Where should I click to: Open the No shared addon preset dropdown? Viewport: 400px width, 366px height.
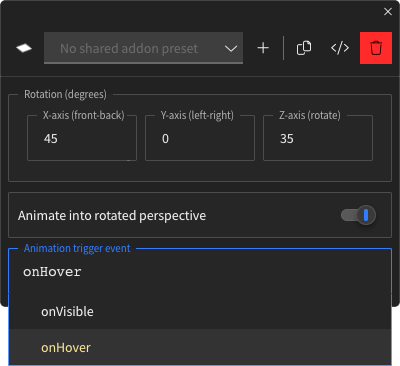tap(143, 48)
